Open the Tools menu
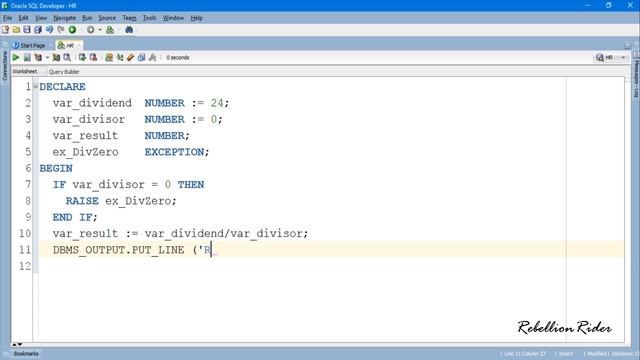Screen dimensions: 640x360 [x=149, y=18]
